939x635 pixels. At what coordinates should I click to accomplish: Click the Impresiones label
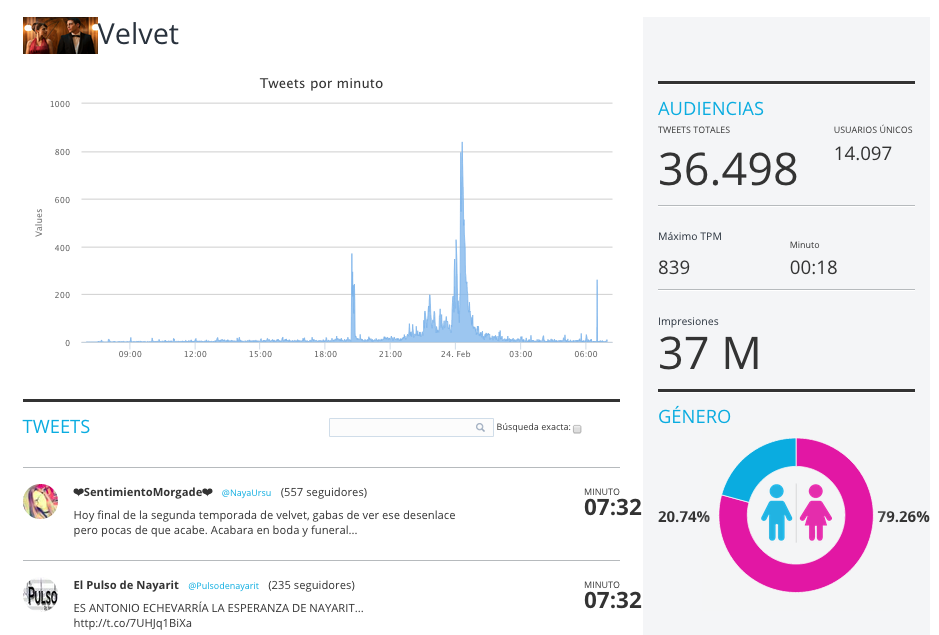pos(688,321)
